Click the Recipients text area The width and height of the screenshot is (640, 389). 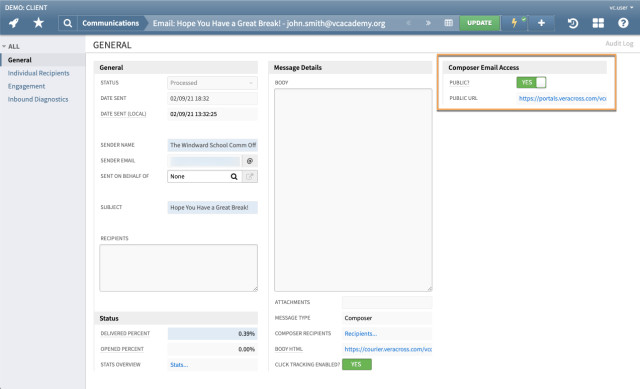[x=178, y=268]
